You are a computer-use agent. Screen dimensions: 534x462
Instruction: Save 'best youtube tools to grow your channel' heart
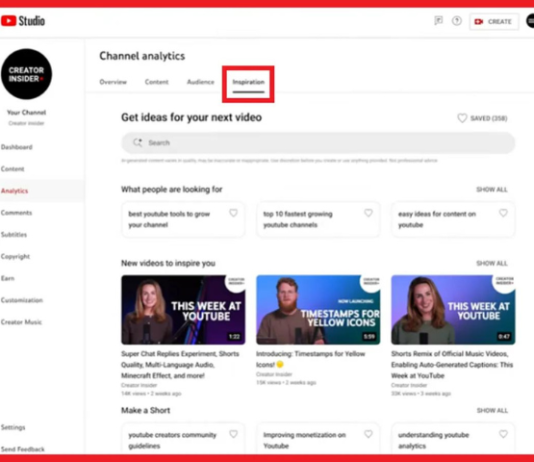point(233,213)
